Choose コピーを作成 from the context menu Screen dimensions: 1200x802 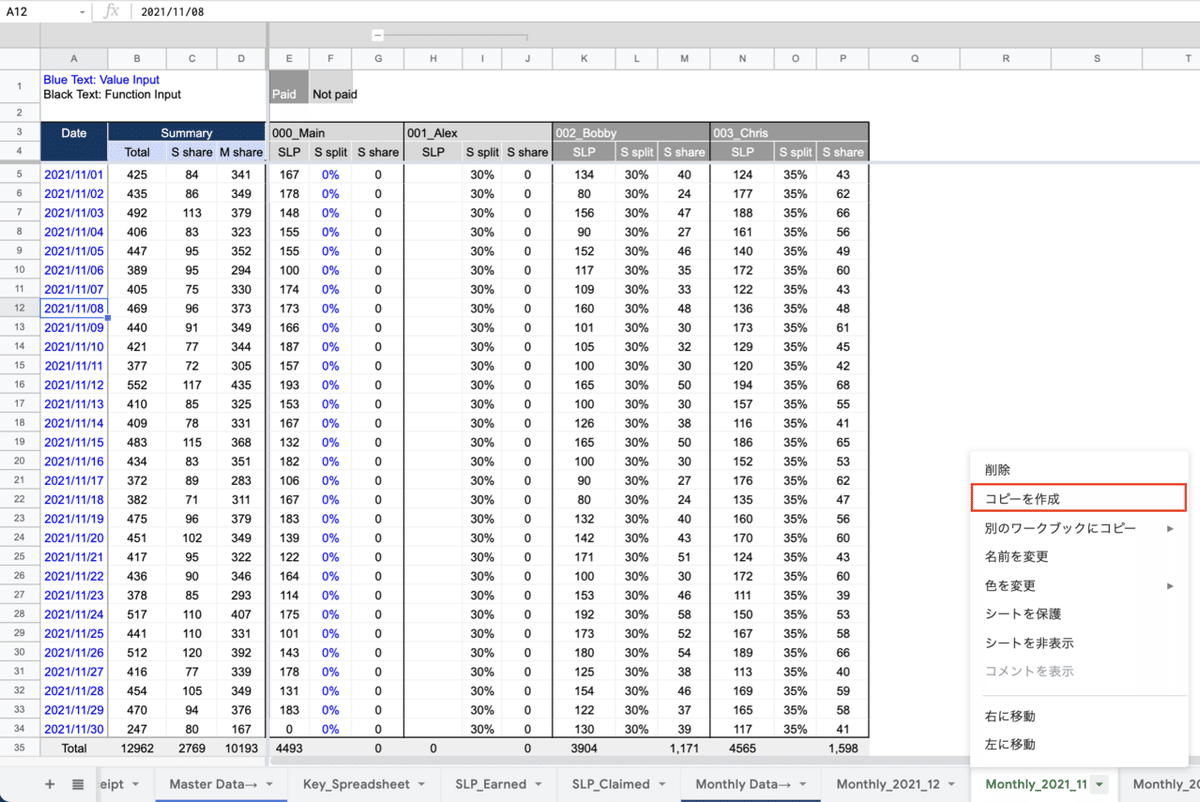pos(1079,498)
